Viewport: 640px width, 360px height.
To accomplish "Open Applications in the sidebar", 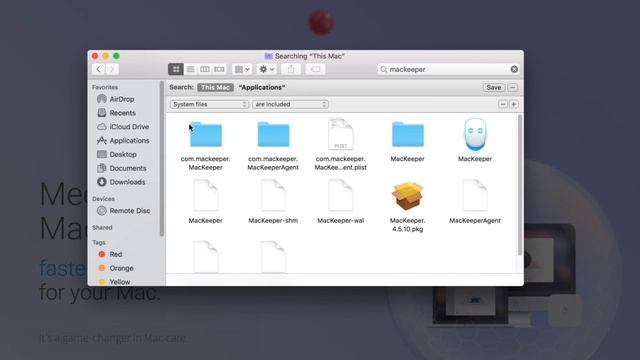I will click(x=129, y=141).
